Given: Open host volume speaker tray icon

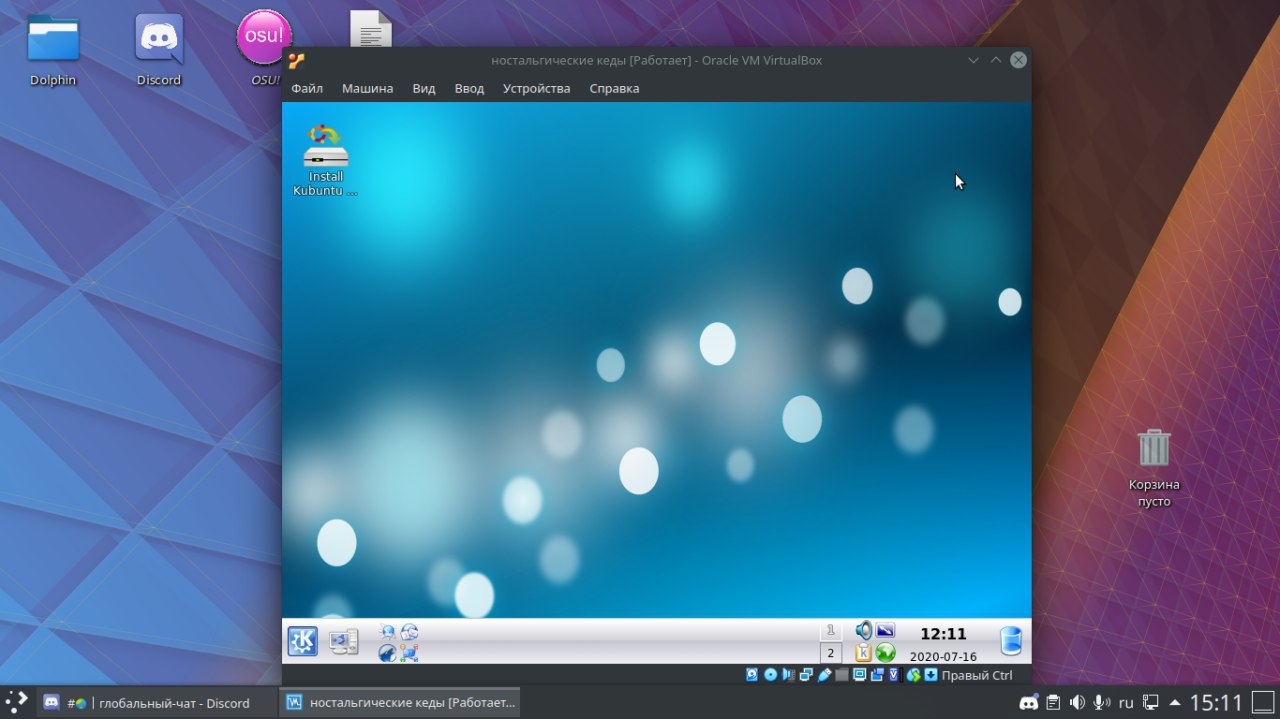Looking at the screenshot, I should (x=1077, y=703).
